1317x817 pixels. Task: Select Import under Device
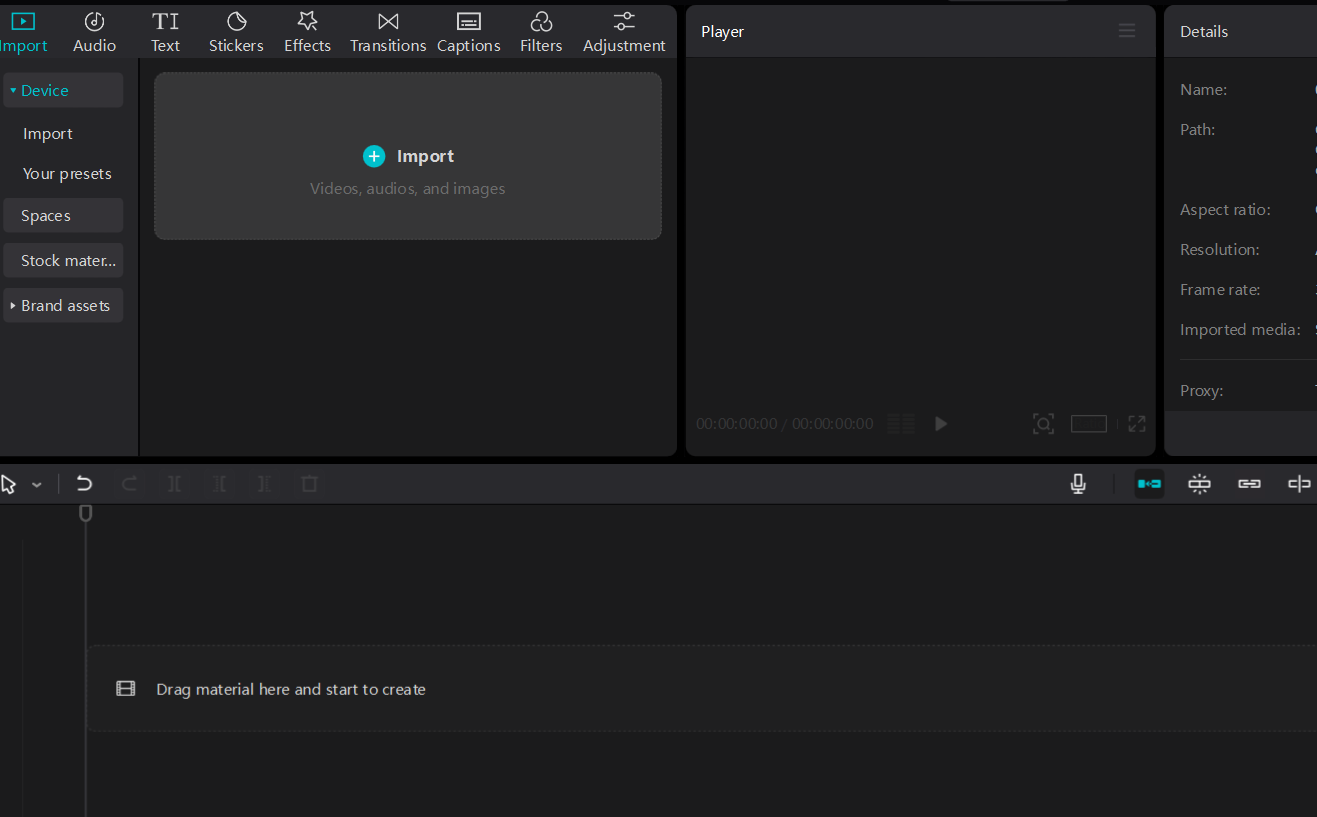pyautogui.click(x=48, y=134)
